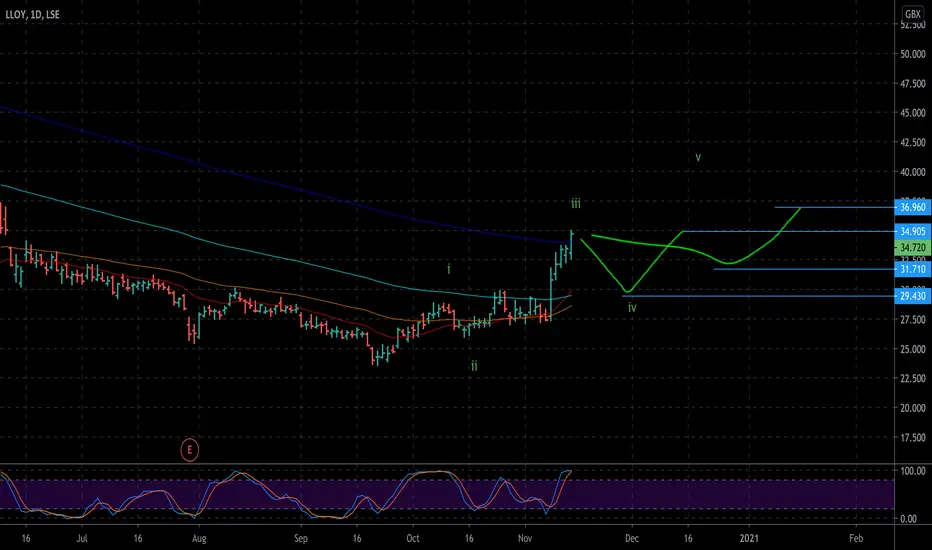
Task: Click the Aug date axis label
Action: [199, 539]
